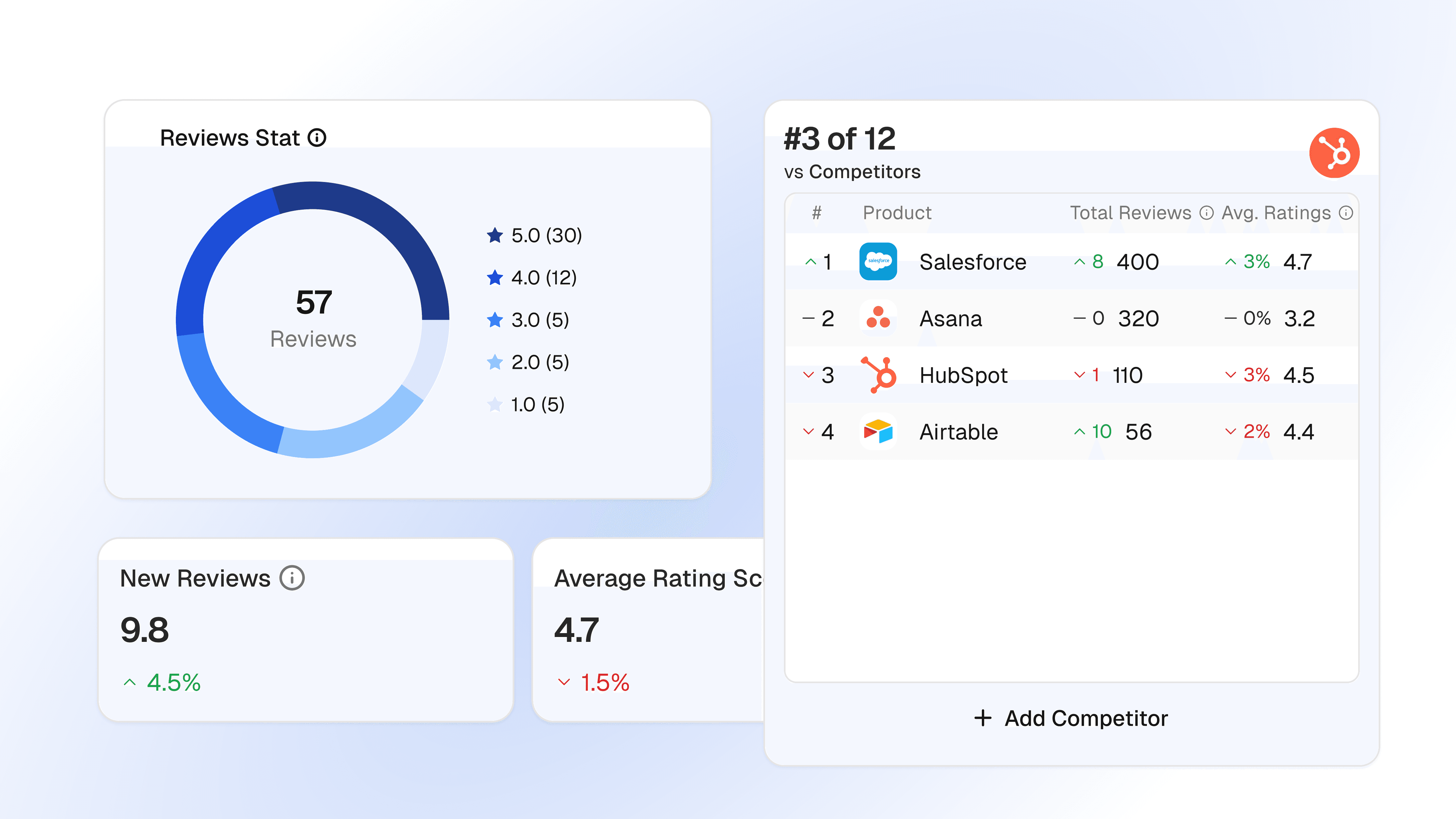This screenshot has width=1456, height=819.
Task: Click the Reviews Stat info icon
Action: point(317,137)
